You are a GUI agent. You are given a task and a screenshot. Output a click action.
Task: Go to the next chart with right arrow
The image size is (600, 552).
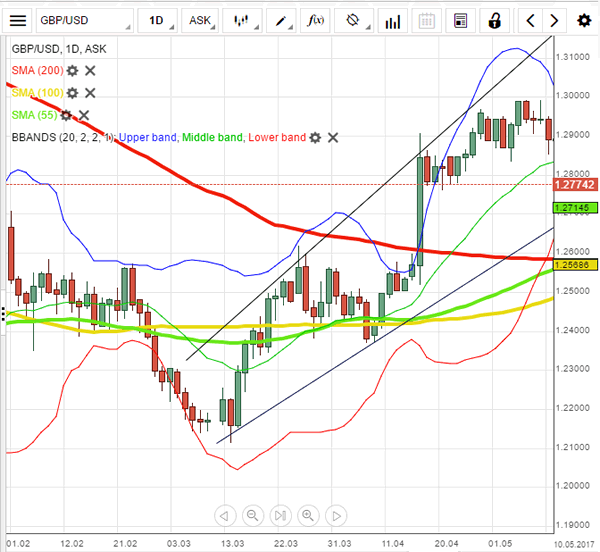pos(553,21)
